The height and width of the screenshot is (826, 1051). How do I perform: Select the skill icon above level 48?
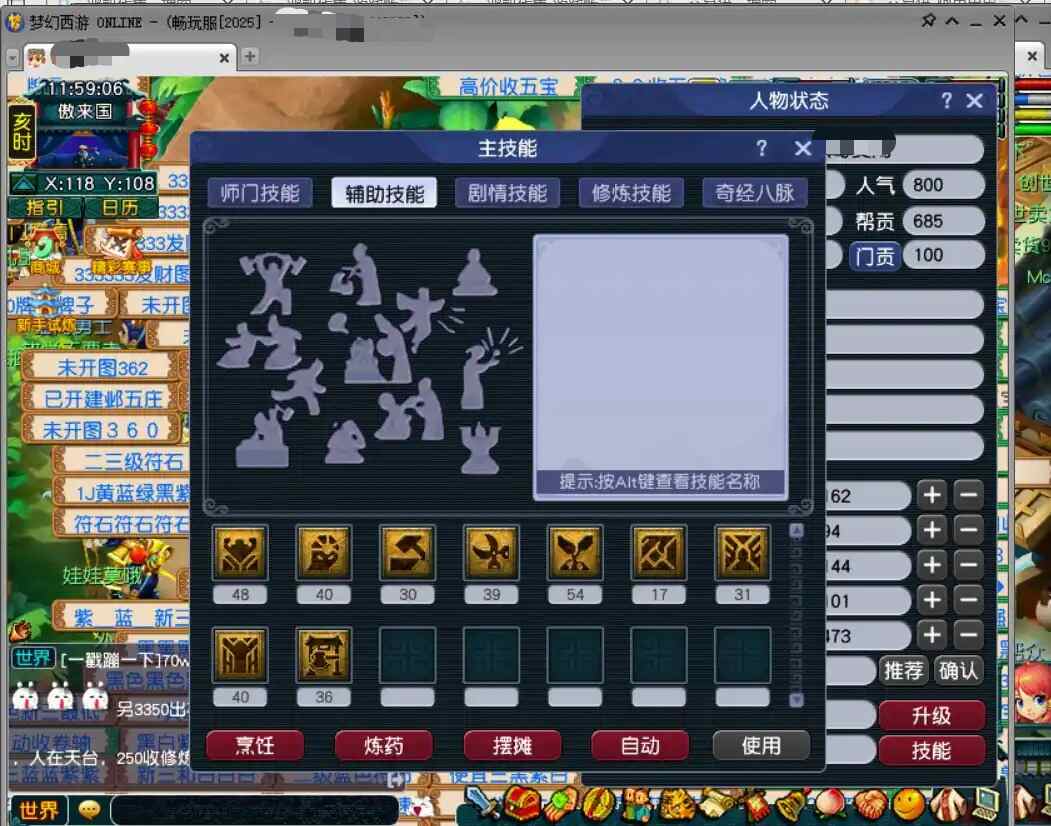[x=240, y=552]
